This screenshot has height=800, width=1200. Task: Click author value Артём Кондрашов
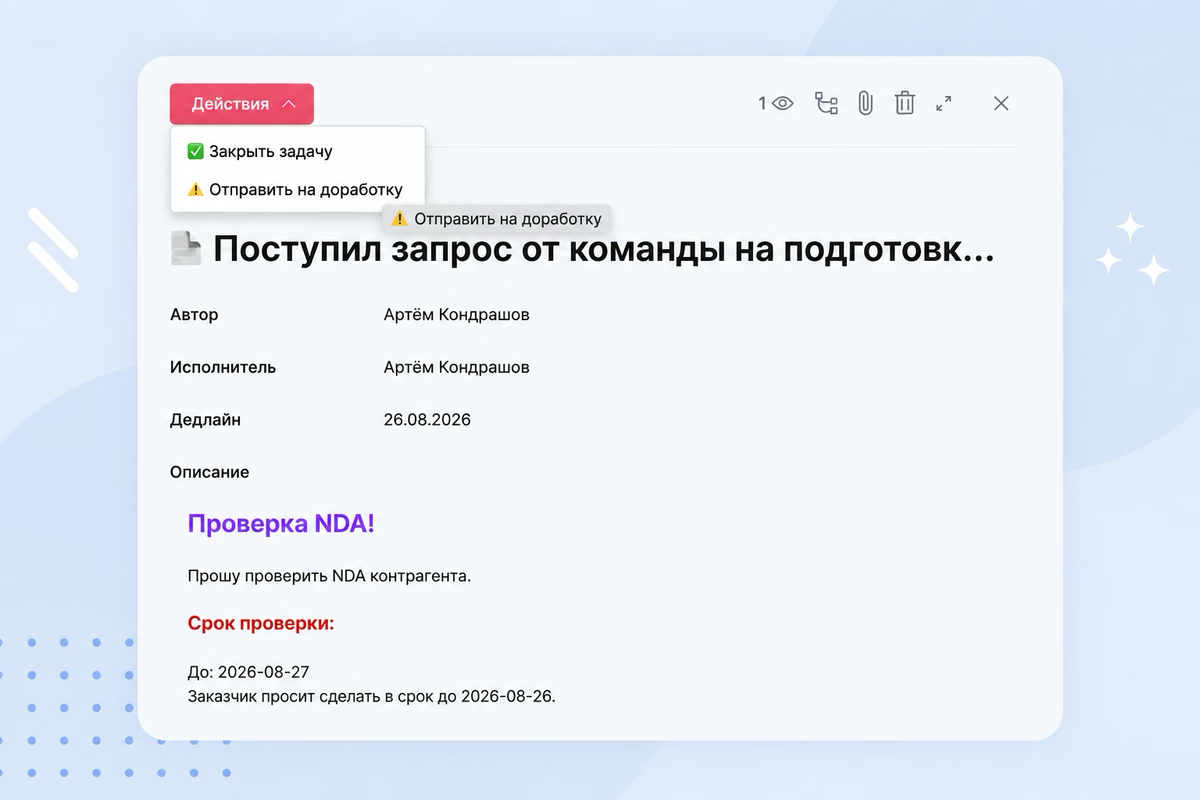click(456, 315)
